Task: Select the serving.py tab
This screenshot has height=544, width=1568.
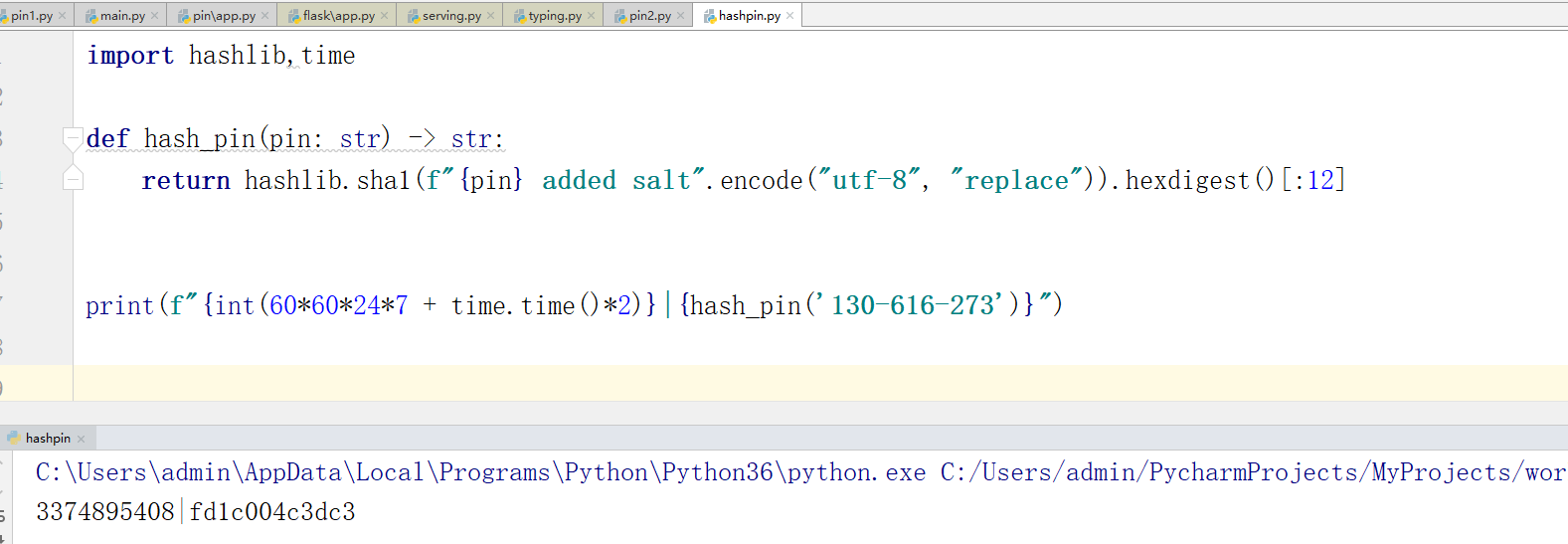Action: point(450,16)
